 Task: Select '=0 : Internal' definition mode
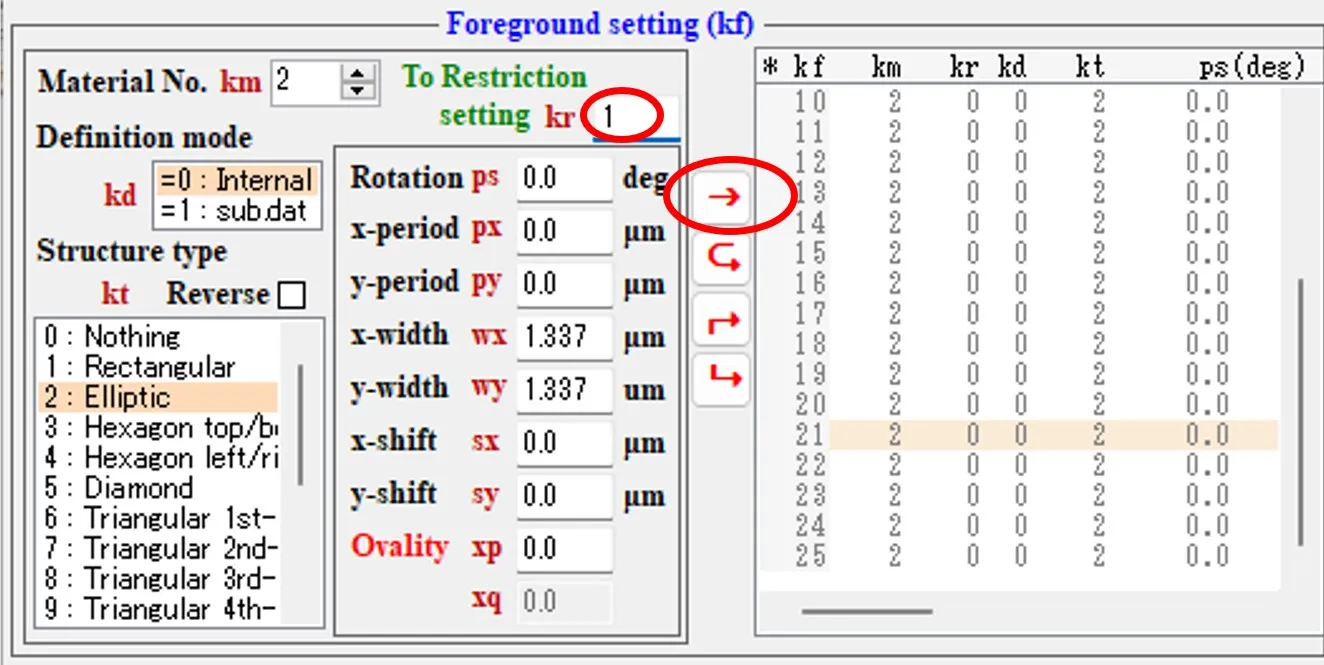pyautogui.click(x=237, y=180)
